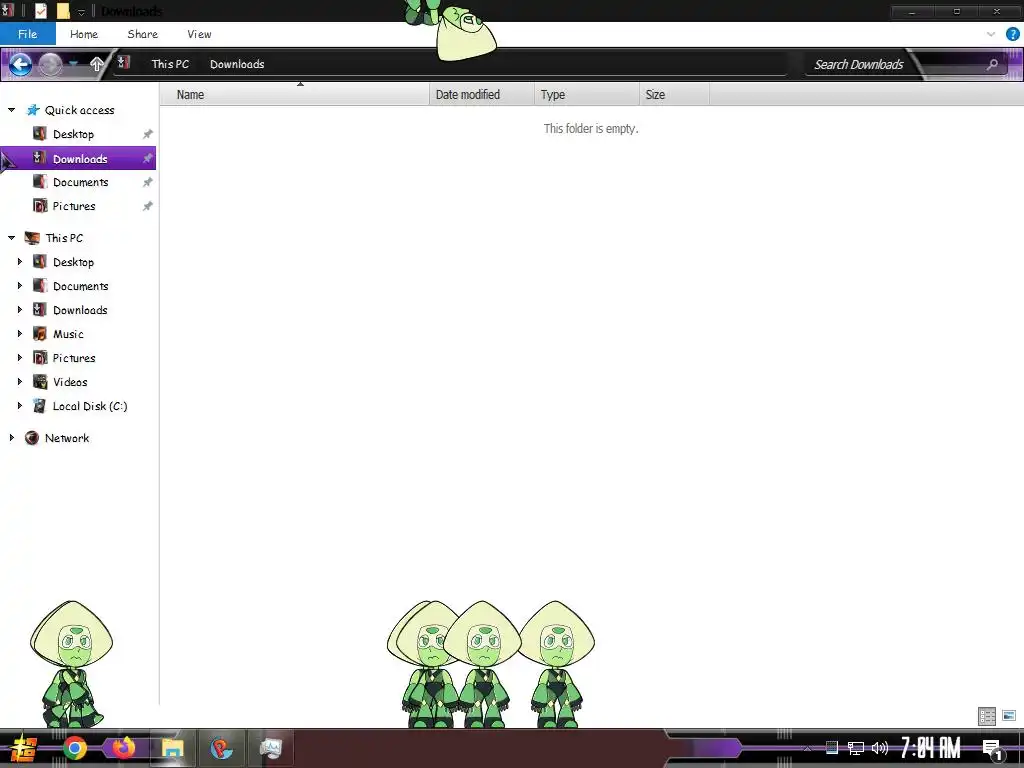Click the pin icon beside Quick access Pictures

tap(148, 206)
